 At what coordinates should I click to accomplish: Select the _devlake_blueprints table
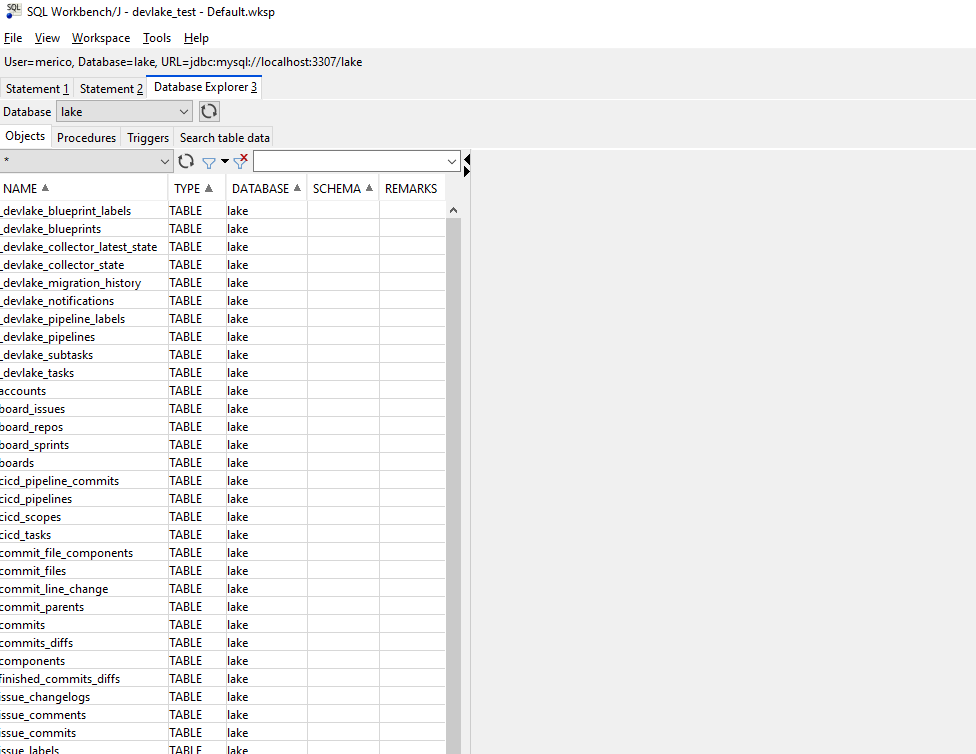(x=222, y=229)
